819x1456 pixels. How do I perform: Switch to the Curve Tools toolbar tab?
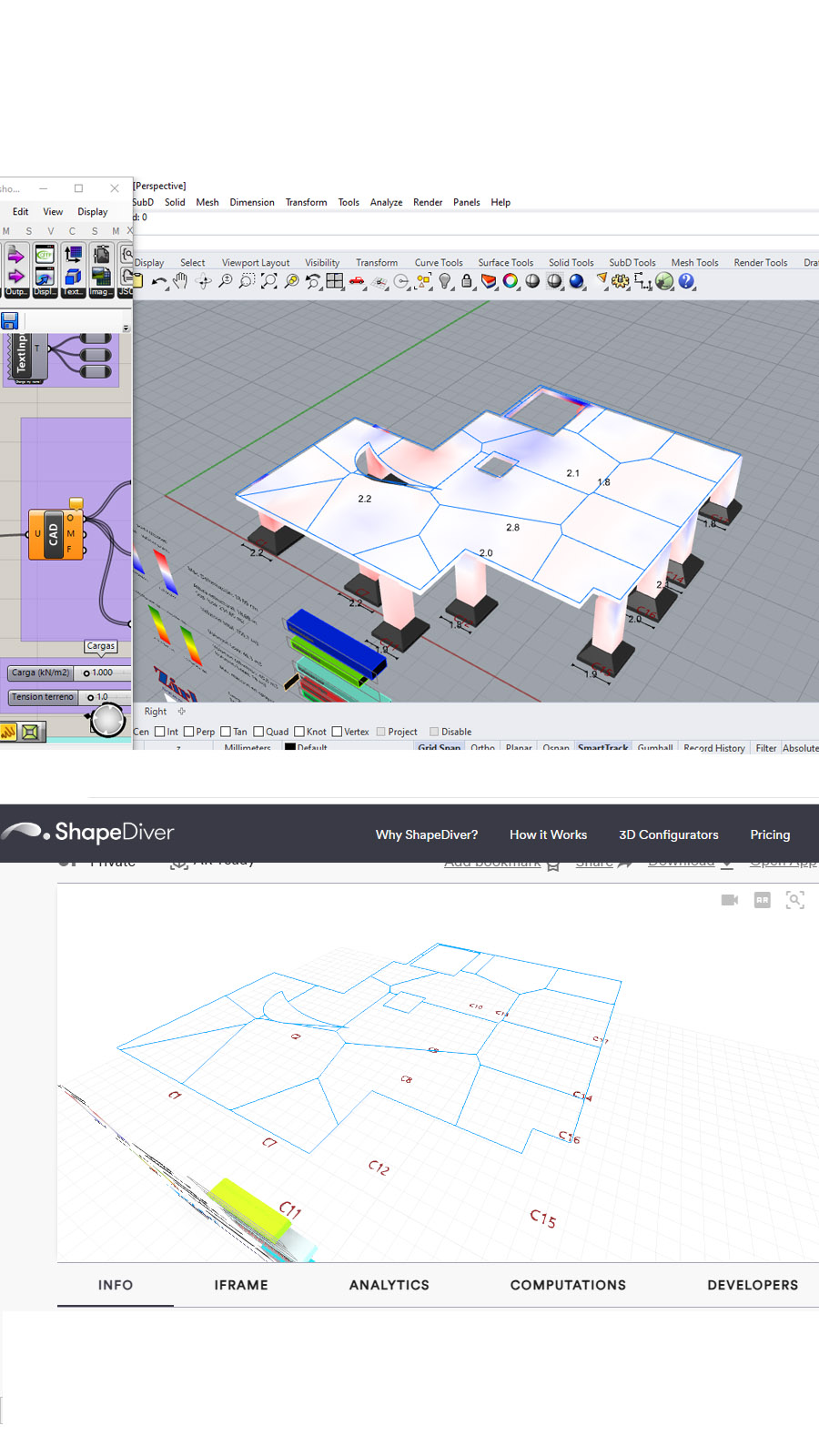click(x=439, y=262)
